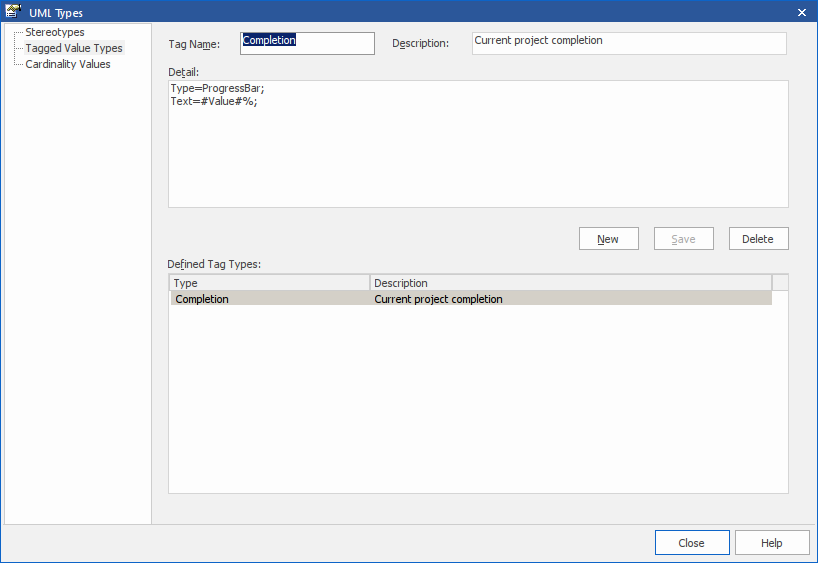Click into the Tag Name field
Screen dimensions: 818x563
pyautogui.click(x=307, y=43)
